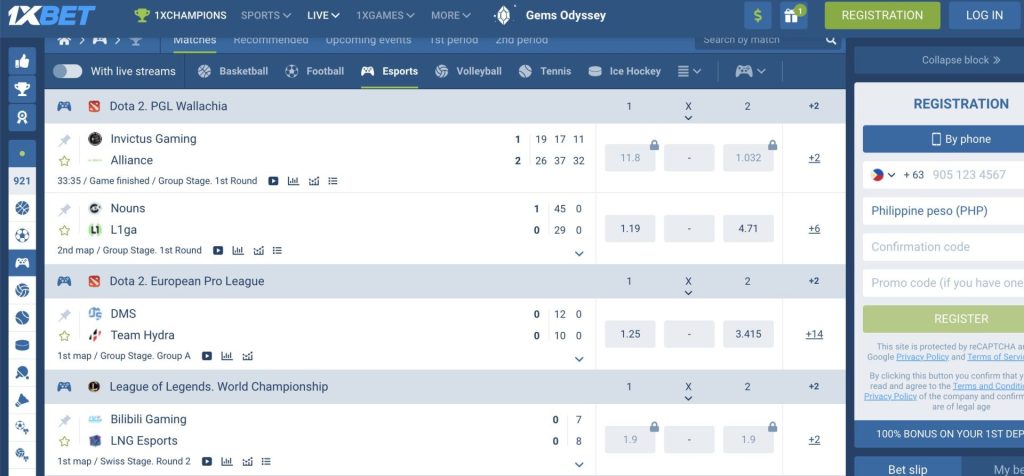Open the Philippine peso currency dropdown
The width and height of the screenshot is (1024, 476).
(x=941, y=211)
